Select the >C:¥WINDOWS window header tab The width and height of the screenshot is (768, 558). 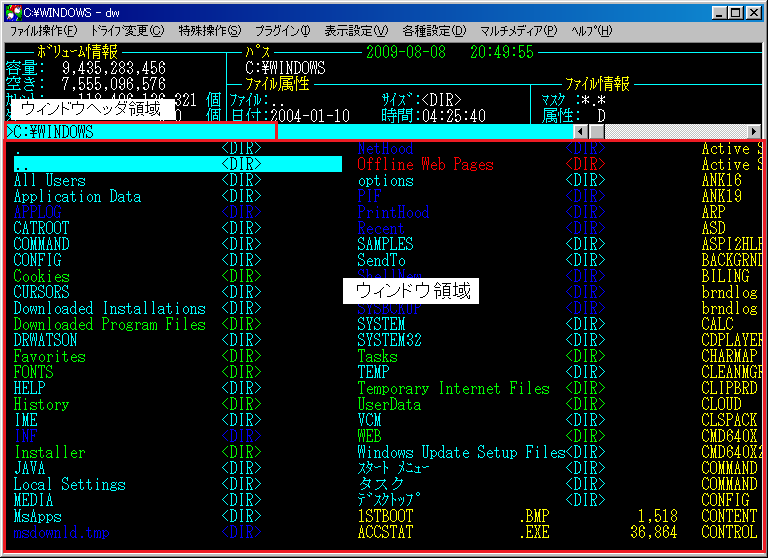coord(141,131)
